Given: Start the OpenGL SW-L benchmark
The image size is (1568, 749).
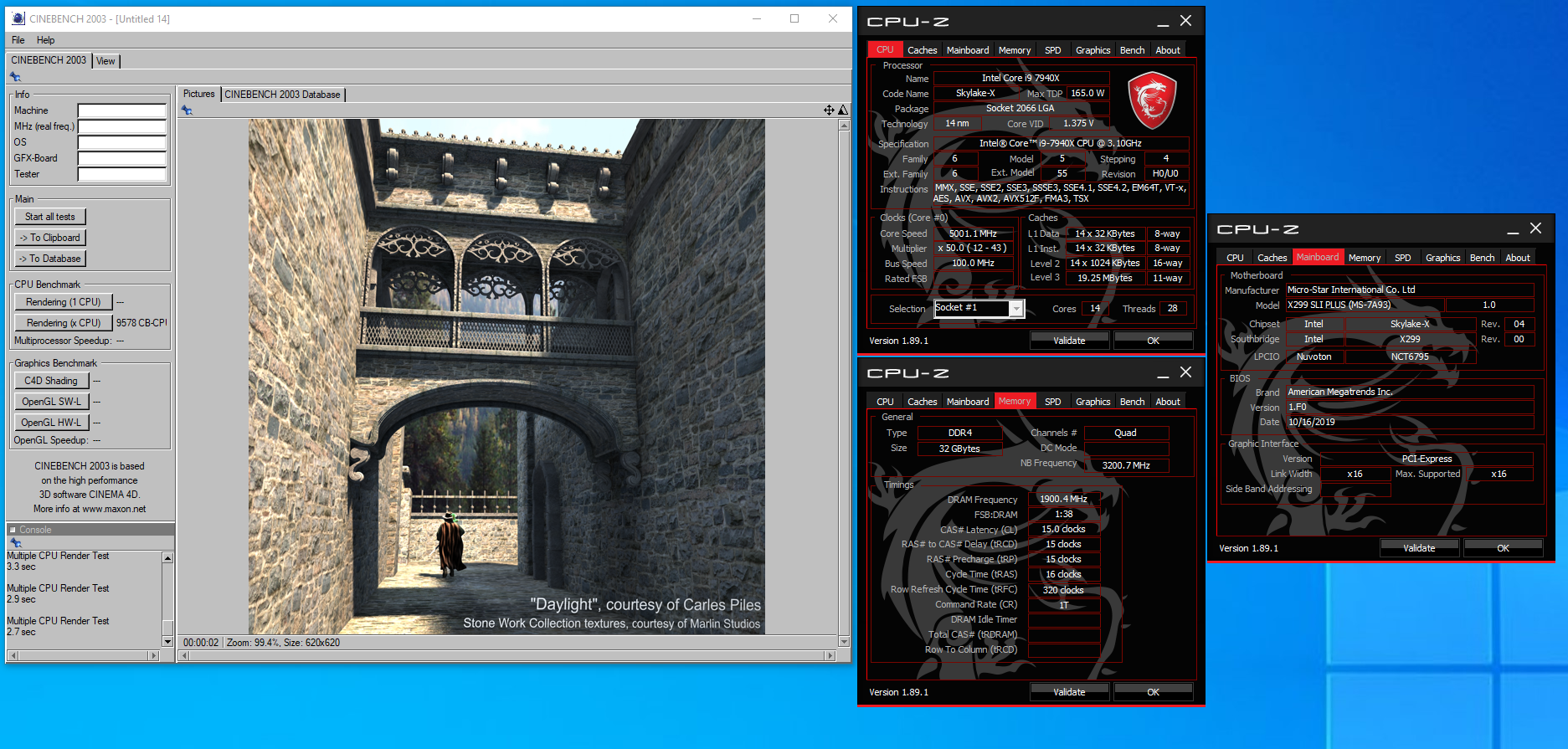Looking at the screenshot, I should coord(51,402).
